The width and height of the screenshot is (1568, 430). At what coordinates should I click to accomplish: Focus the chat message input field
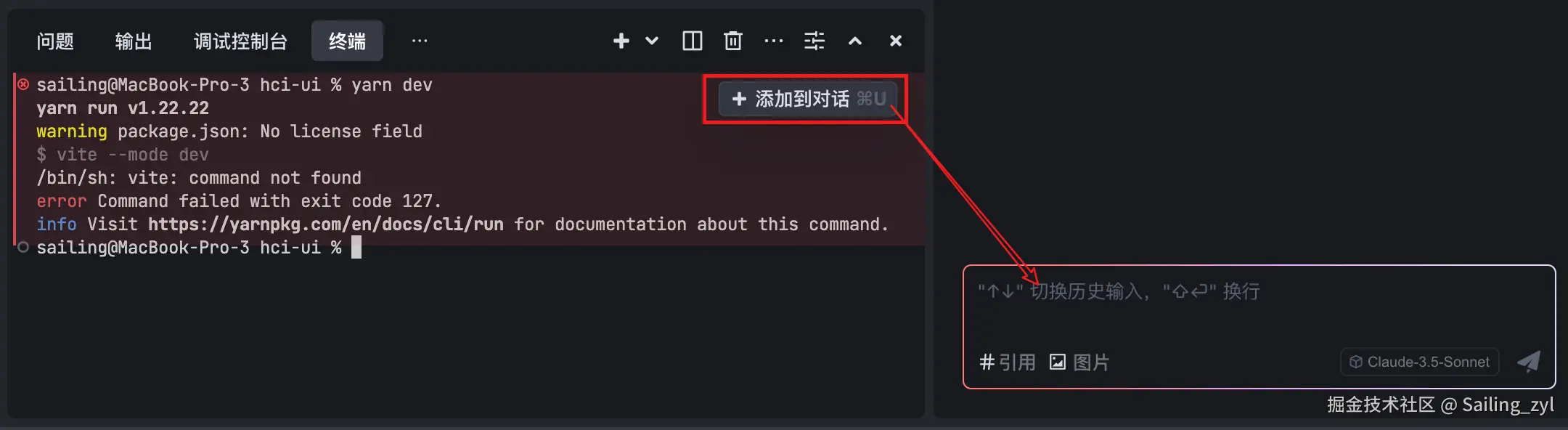click(x=1259, y=305)
